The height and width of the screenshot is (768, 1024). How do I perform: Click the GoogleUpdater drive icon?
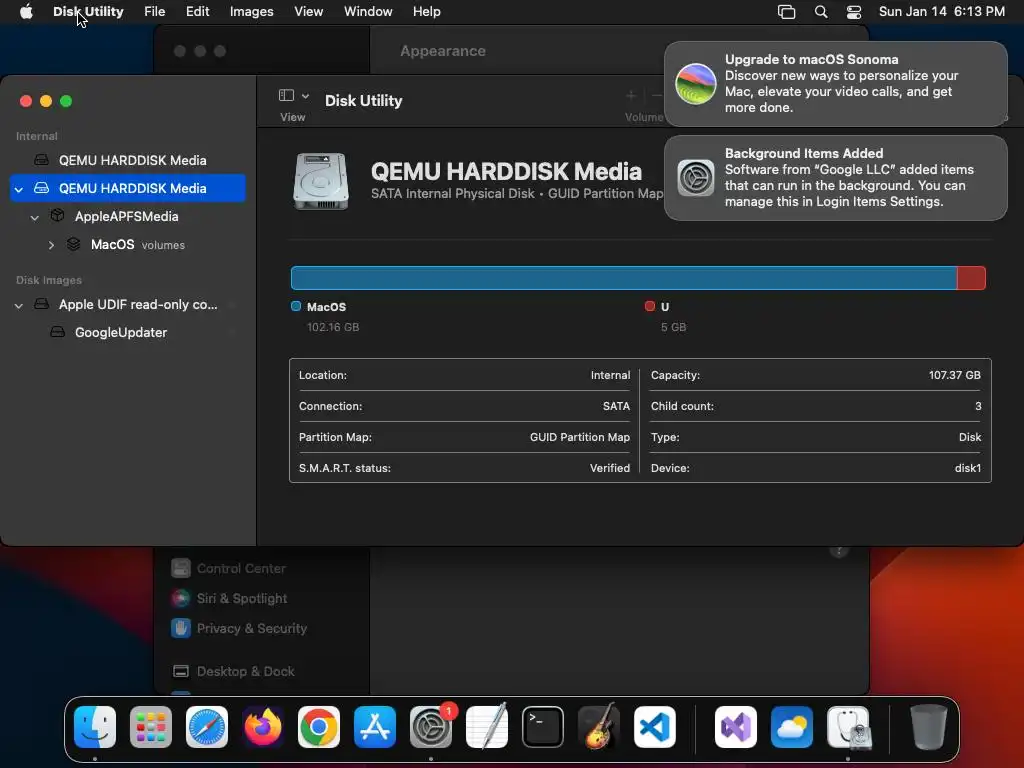pos(57,332)
